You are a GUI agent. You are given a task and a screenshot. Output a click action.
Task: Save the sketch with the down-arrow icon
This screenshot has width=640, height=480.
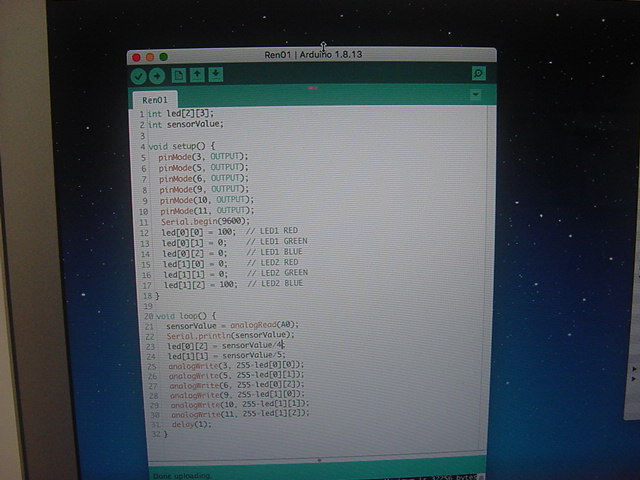click(216, 74)
